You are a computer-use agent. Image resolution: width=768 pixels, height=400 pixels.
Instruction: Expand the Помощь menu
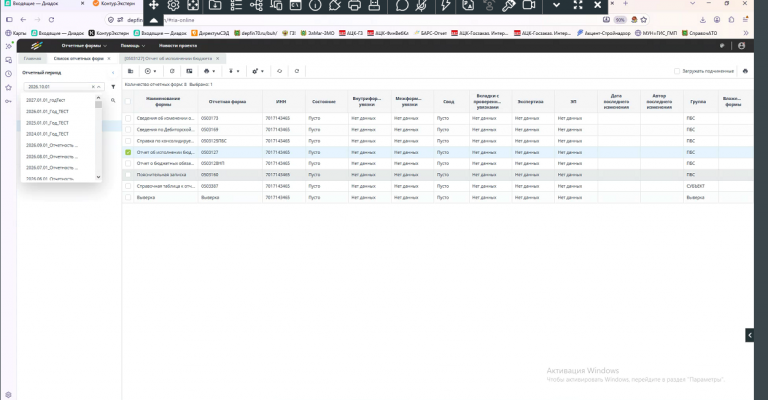coord(133,46)
